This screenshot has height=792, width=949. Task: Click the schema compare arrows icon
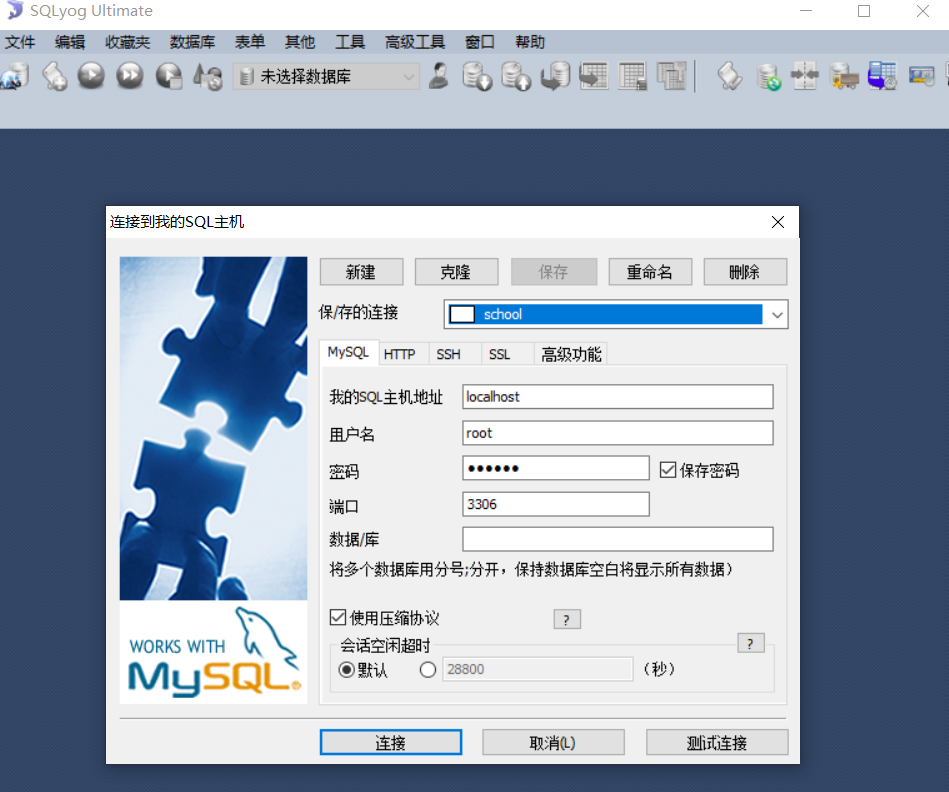806,76
